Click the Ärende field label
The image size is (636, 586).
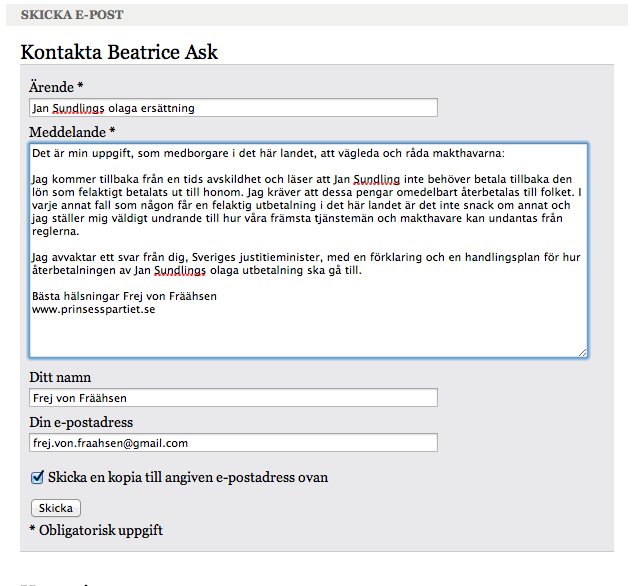pyautogui.click(x=56, y=87)
